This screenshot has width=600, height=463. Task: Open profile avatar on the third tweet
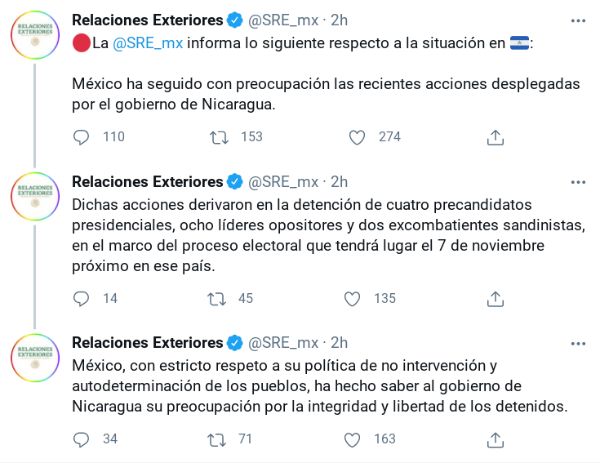(x=36, y=364)
